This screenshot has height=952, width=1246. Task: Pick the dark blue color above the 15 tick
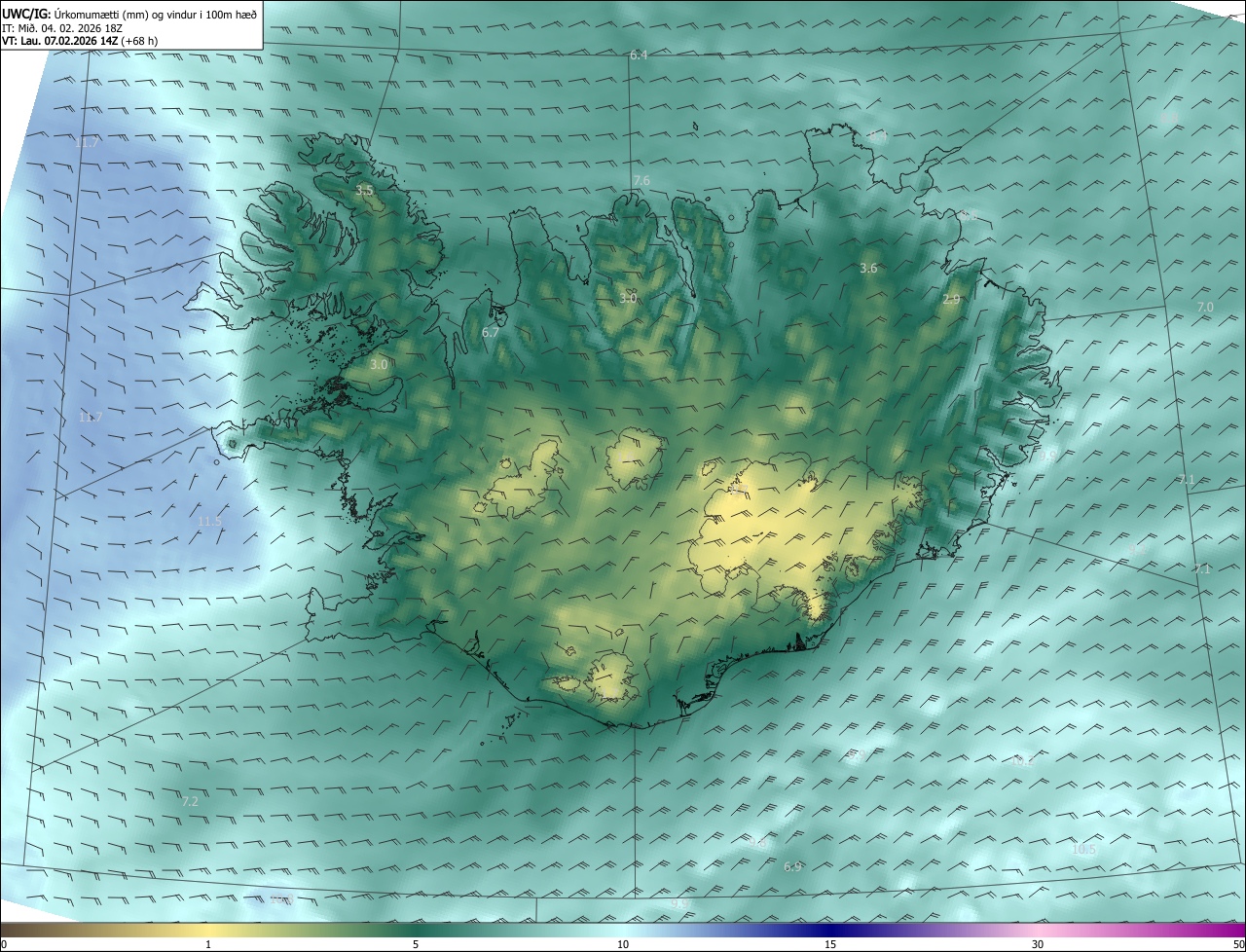[x=830, y=929]
